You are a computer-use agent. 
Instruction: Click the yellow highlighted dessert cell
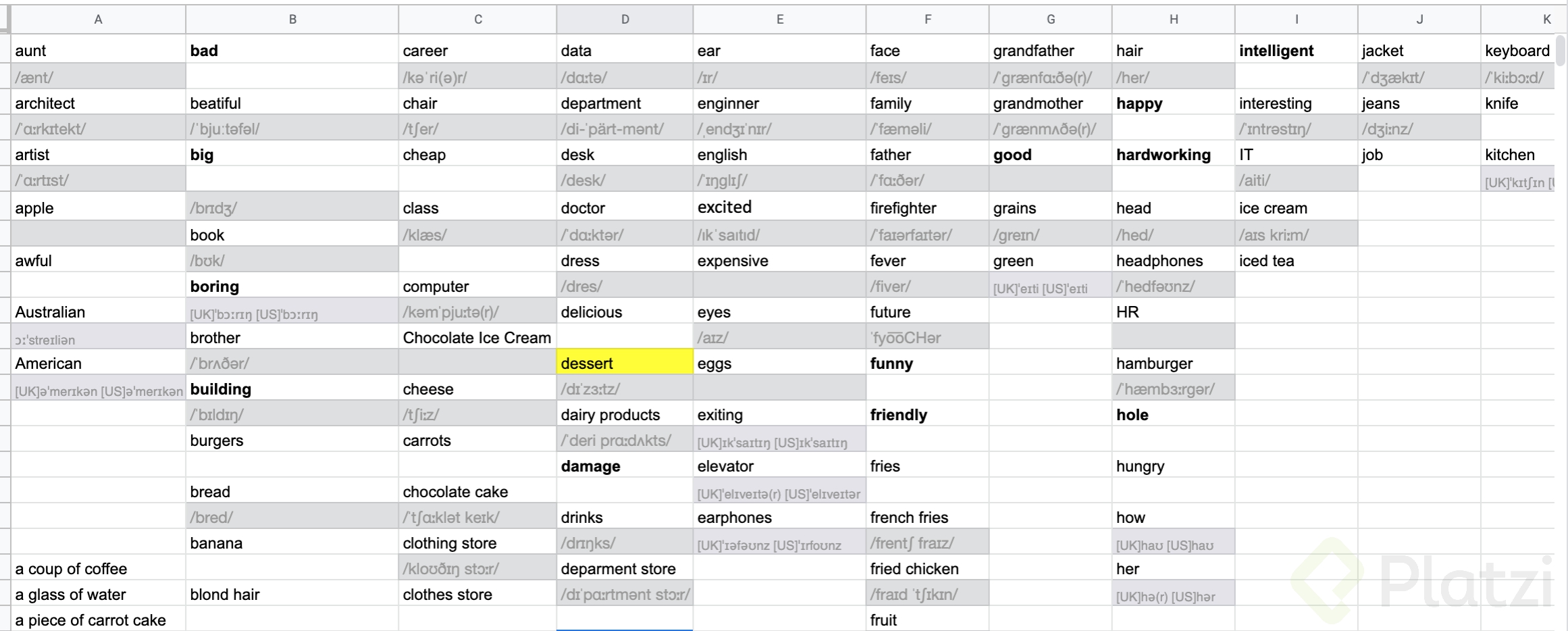pos(625,363)
